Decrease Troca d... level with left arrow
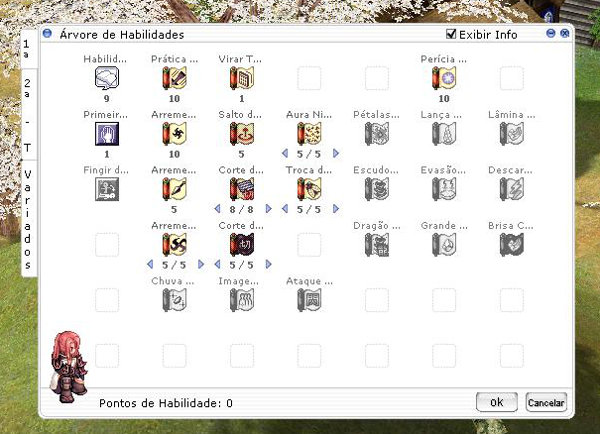This screenshot has width=600, height=434. point(285,209)
